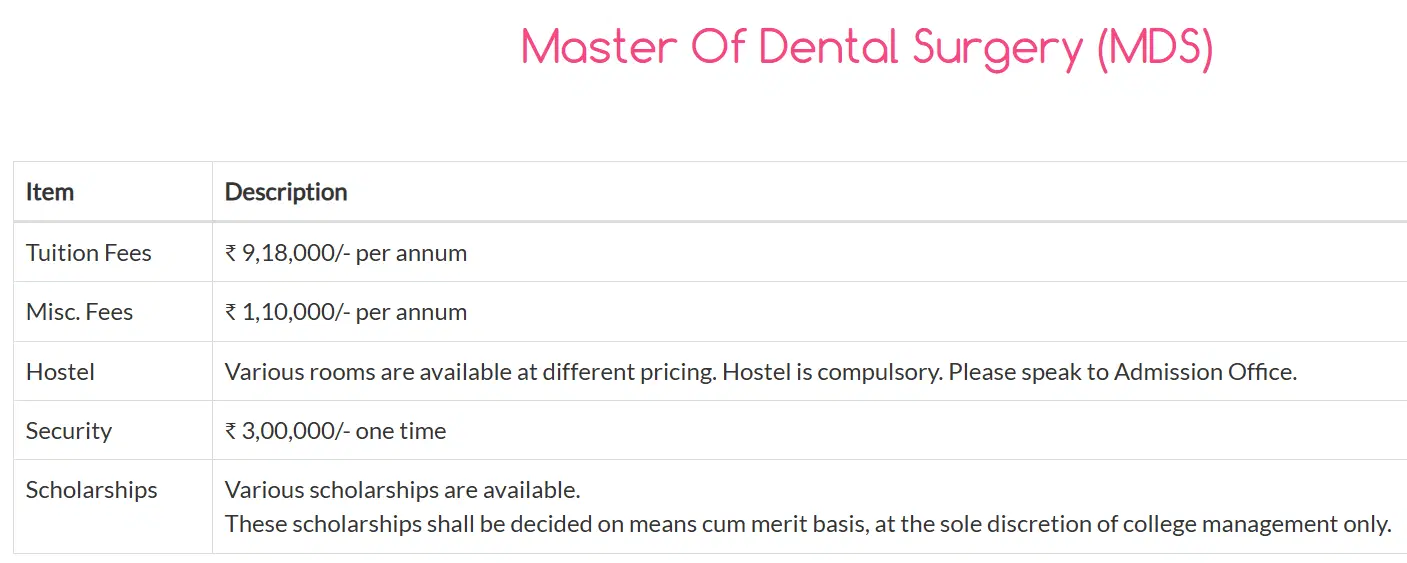Click the Scholarships row label
The height and width of the screenshot is (563, 1407).
(92, 490)
